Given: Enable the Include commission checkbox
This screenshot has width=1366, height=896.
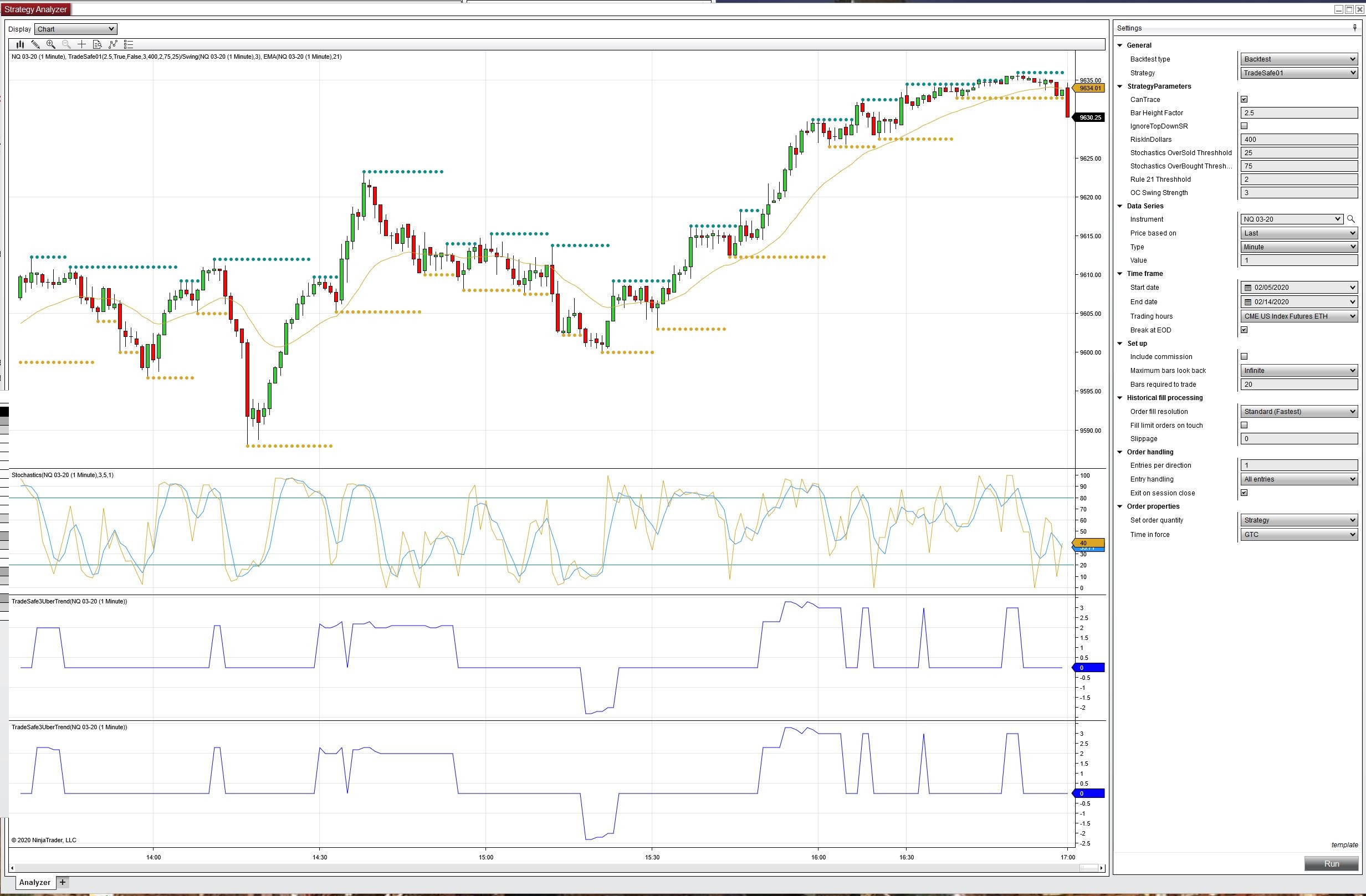Looking at the screenshot, I should [1244, 356].
